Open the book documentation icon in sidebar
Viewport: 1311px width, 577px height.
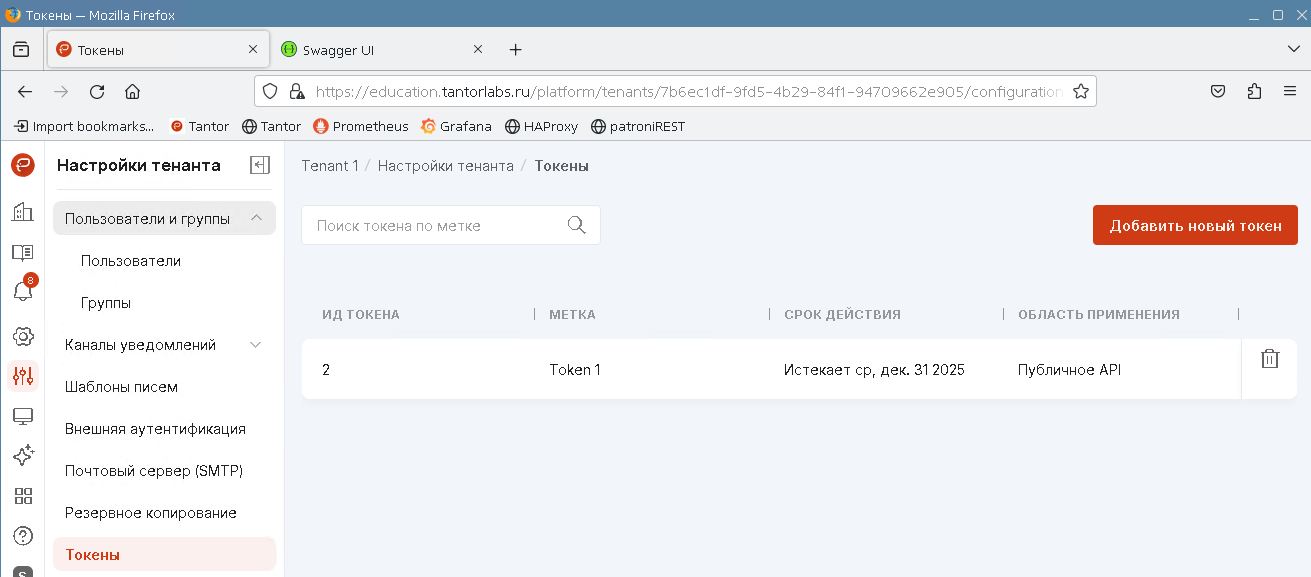coord(23,253)
